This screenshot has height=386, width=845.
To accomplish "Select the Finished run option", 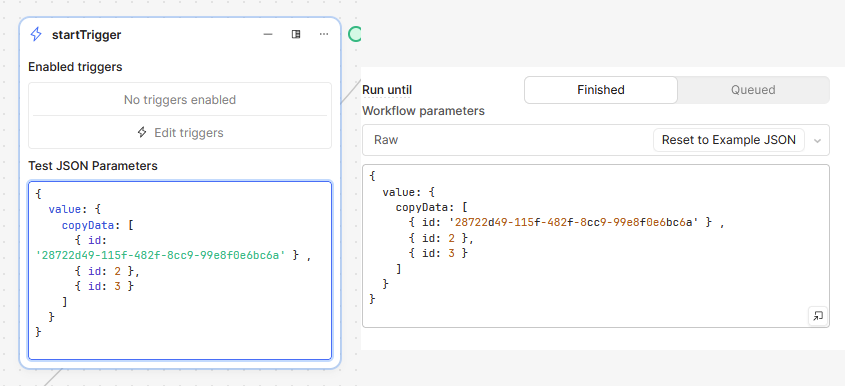I will tap(601, 90).
